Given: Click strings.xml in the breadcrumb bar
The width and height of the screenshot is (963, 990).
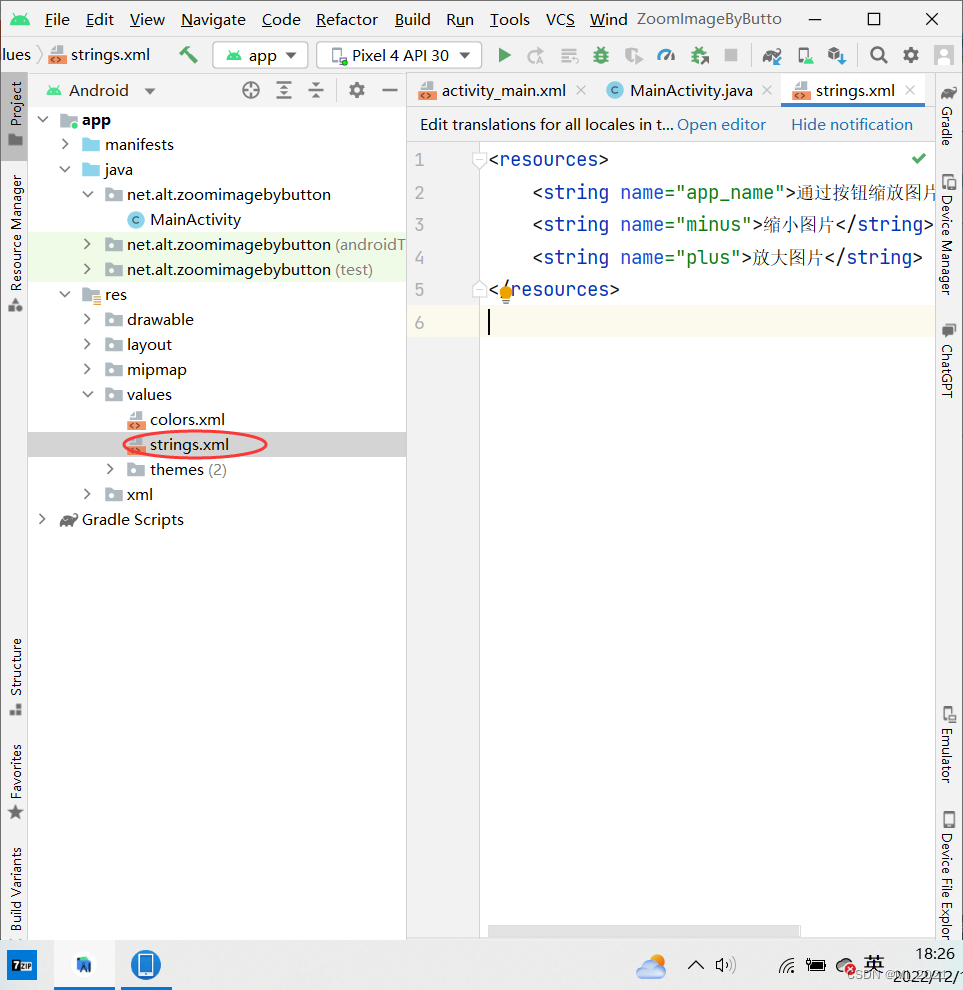Looking at the screenshot, I should (110, 55).
